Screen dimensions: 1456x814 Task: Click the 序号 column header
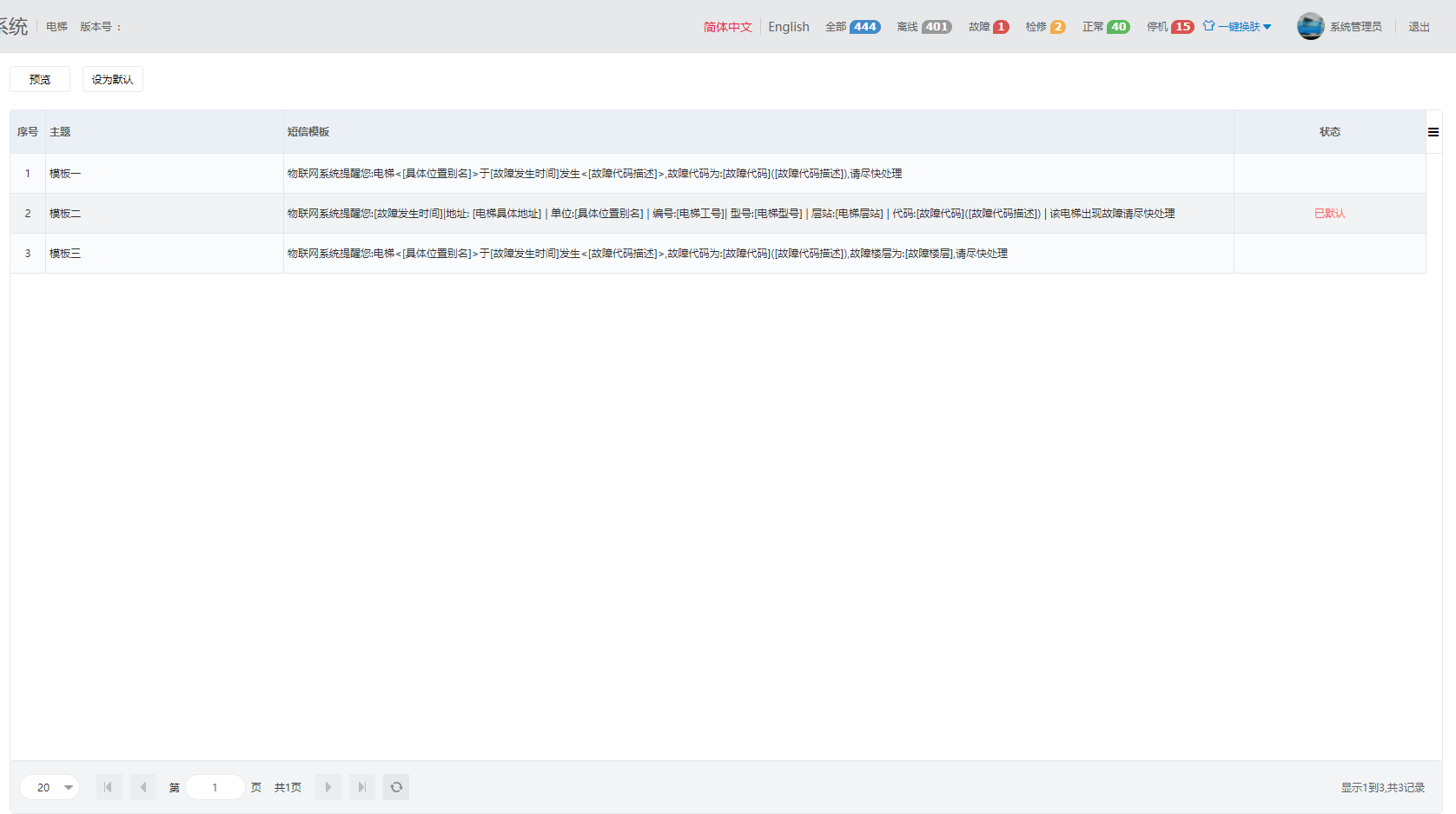(x=28, y=132)
